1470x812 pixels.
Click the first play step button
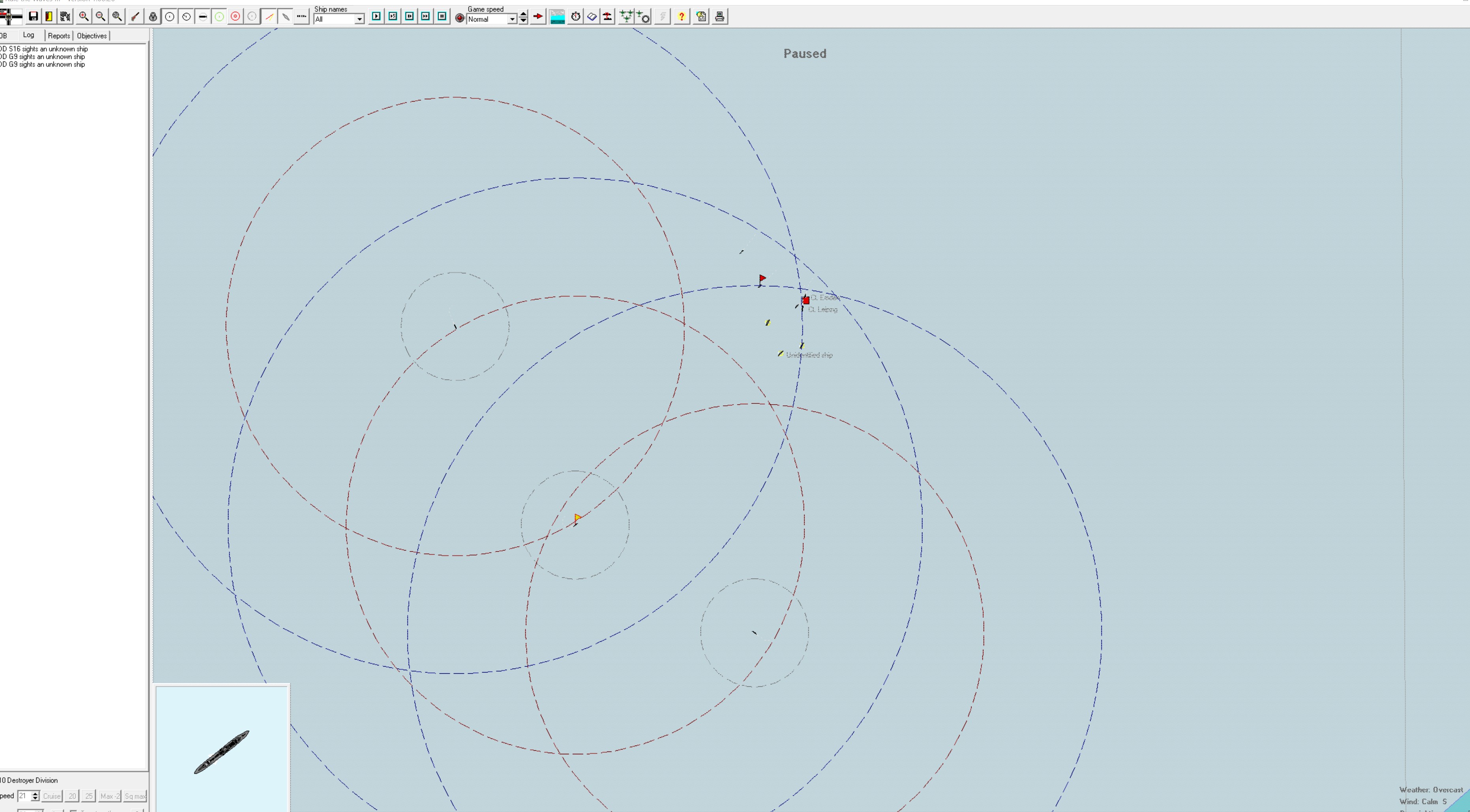point(376,17)
